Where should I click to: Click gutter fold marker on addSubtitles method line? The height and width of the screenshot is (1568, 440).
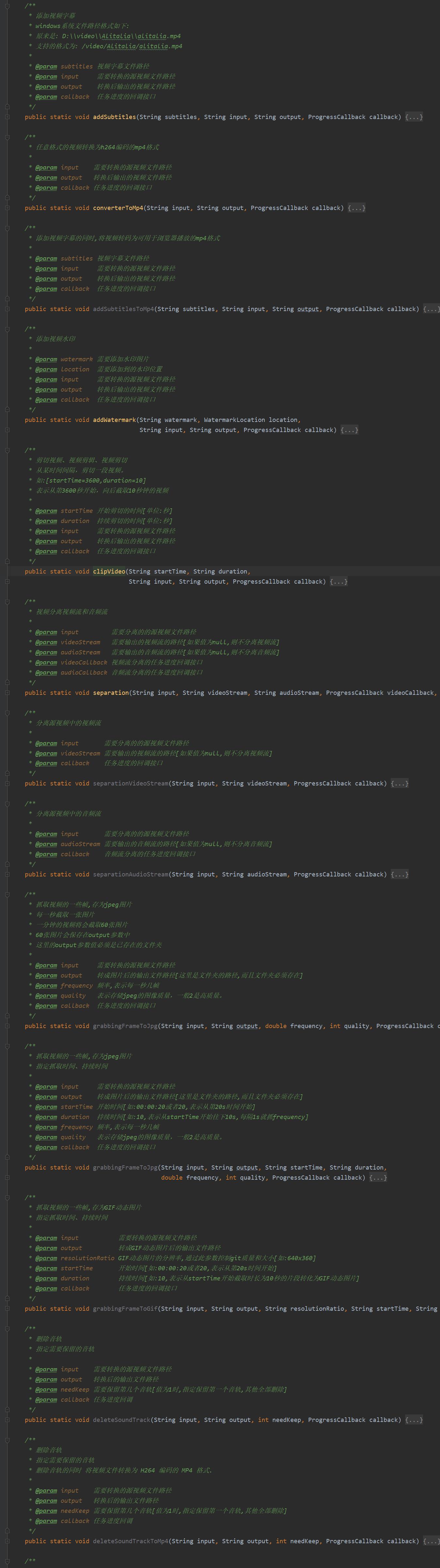[7, 117]
